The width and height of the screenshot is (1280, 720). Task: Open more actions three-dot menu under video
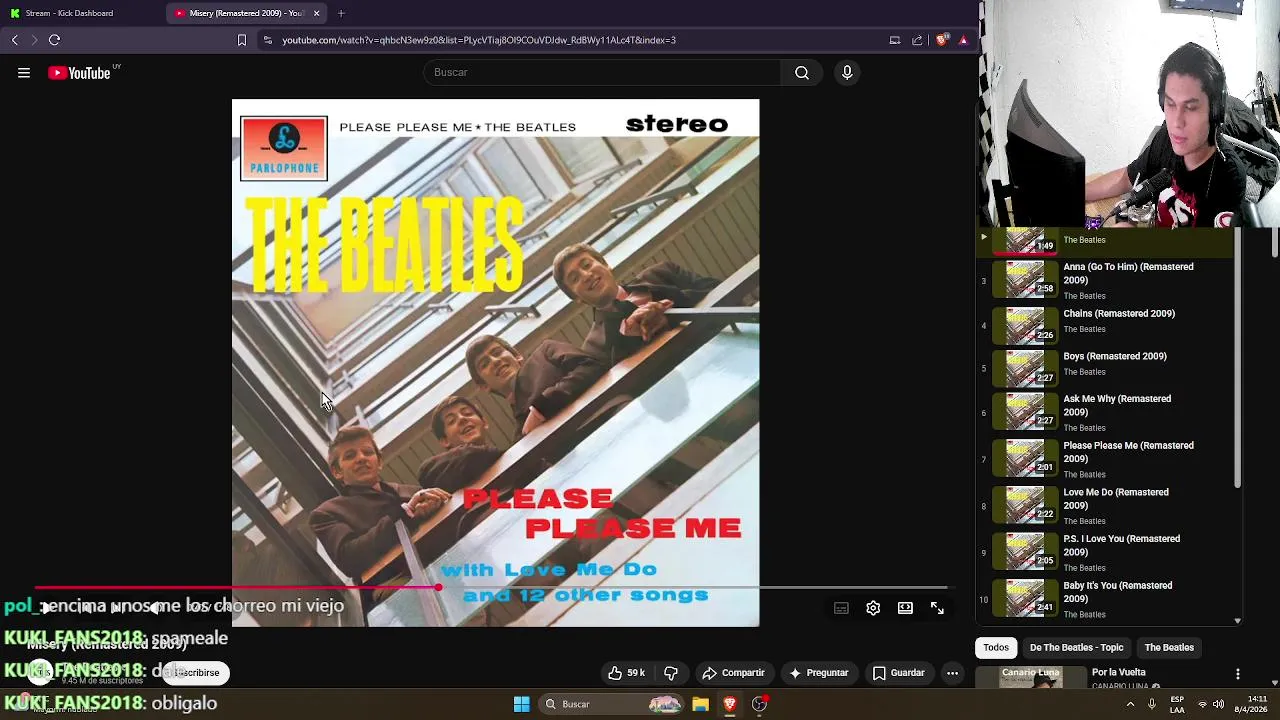(952, 673)
